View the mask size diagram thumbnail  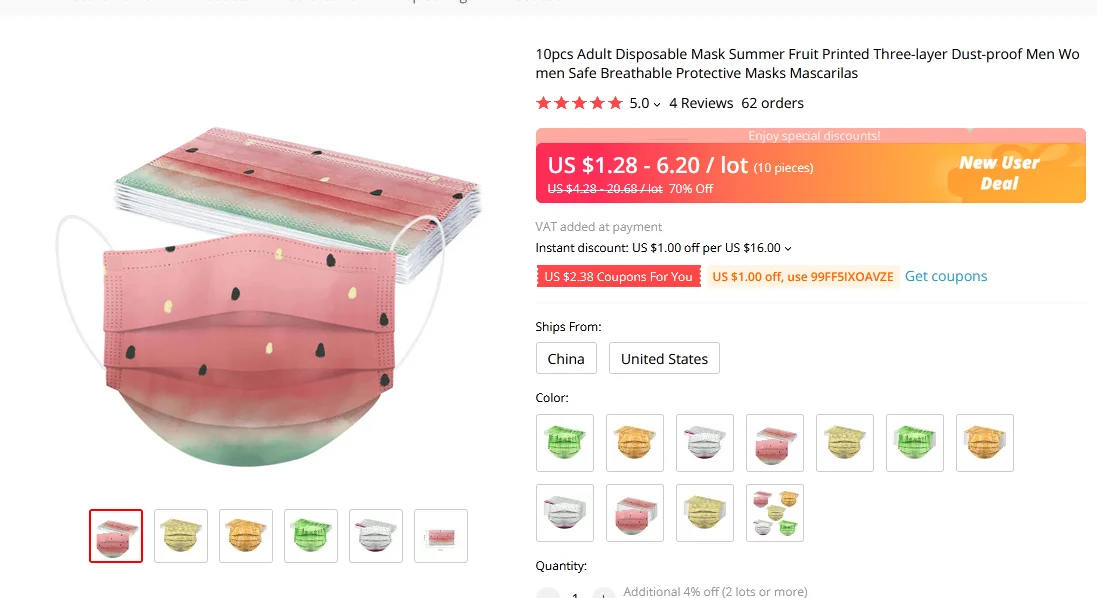[441, 536]
